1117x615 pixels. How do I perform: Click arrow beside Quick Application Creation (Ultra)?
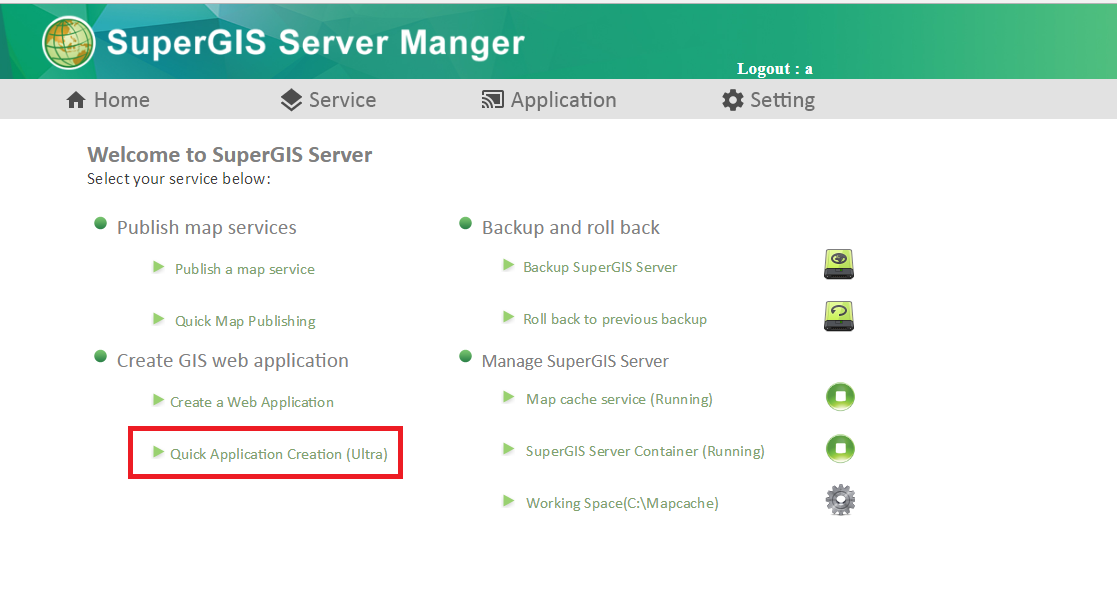159,453
